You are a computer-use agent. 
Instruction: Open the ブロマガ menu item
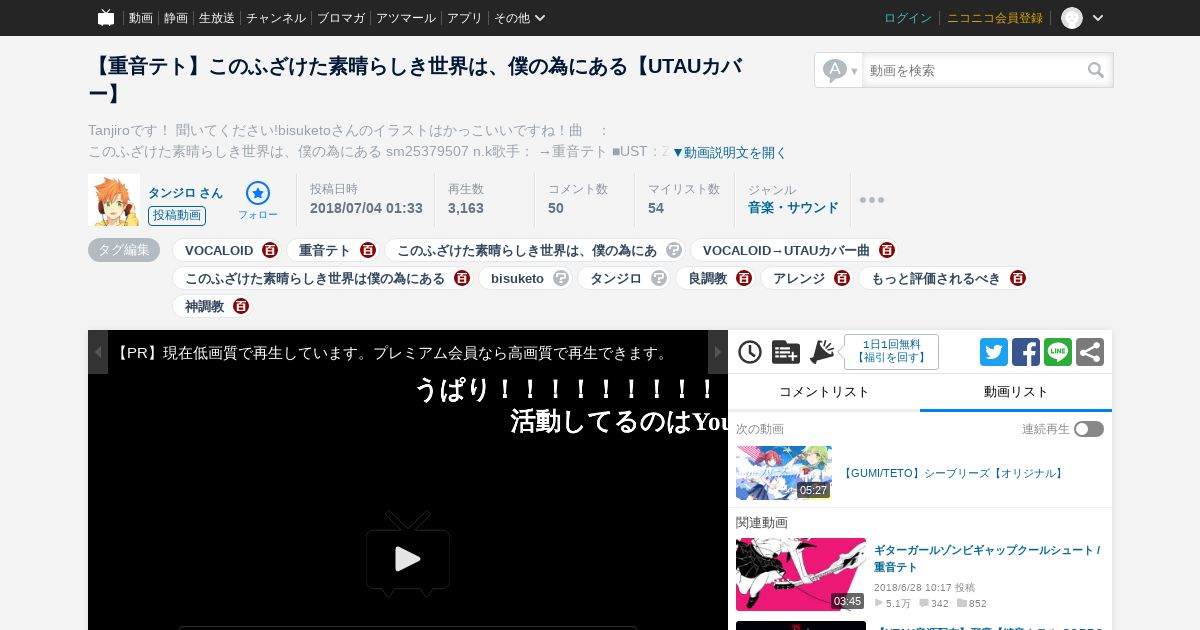click(x=341, y=18)
